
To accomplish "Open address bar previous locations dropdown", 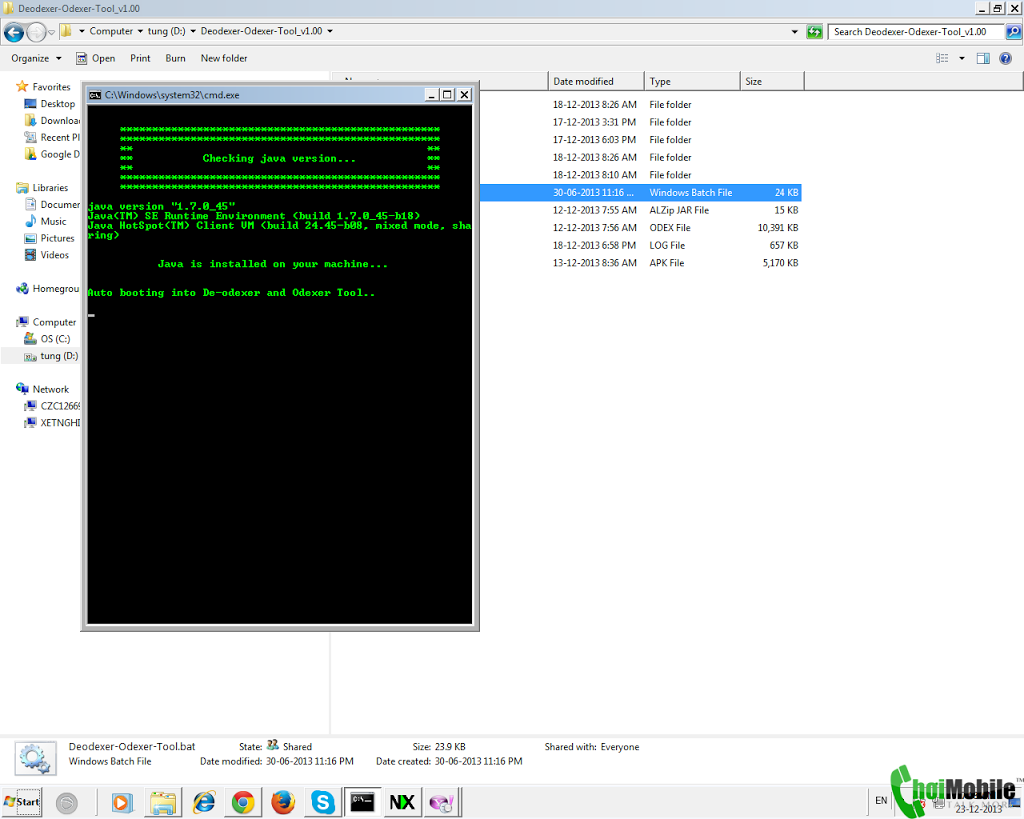I will [794, 31].
